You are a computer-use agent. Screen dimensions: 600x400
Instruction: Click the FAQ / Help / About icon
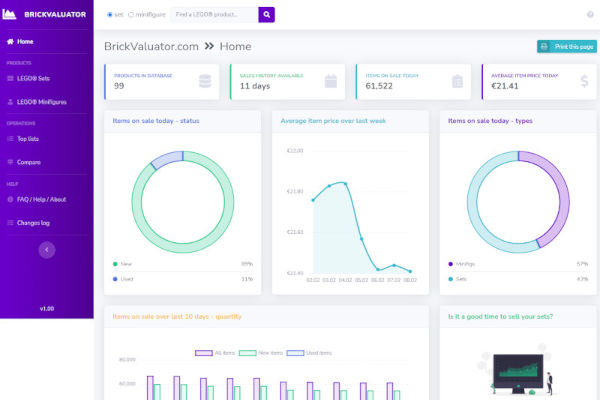(x=10, y=199)
